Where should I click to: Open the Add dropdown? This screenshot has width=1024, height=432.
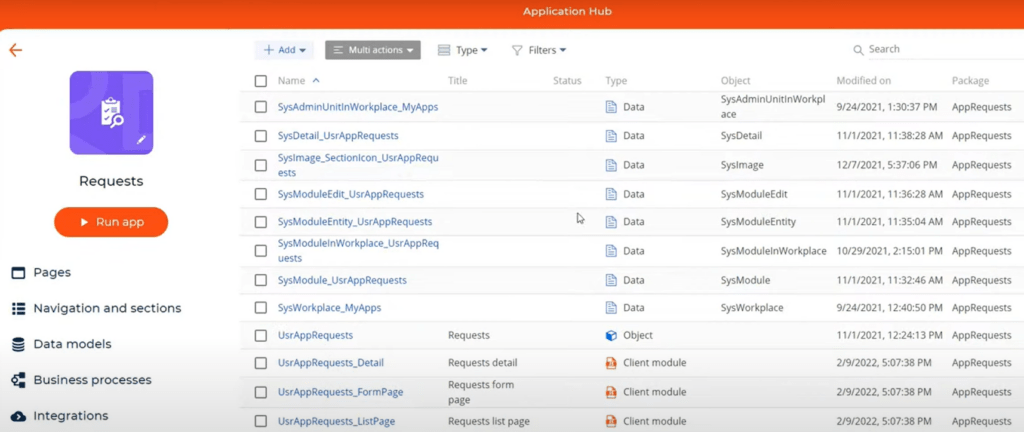(x=284, y=50)
